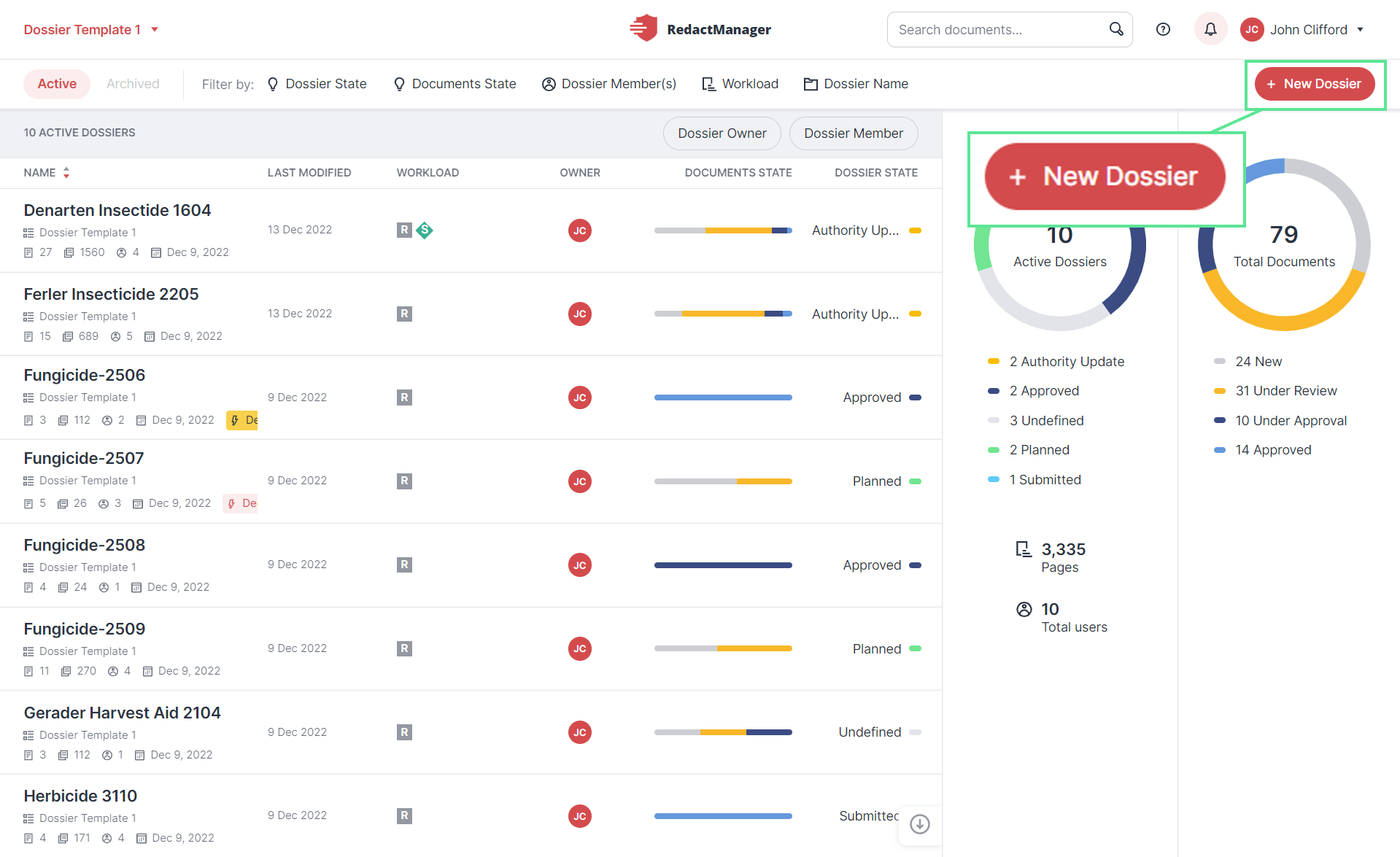Click the DOSSIER STATE column header

pos(876,173)
